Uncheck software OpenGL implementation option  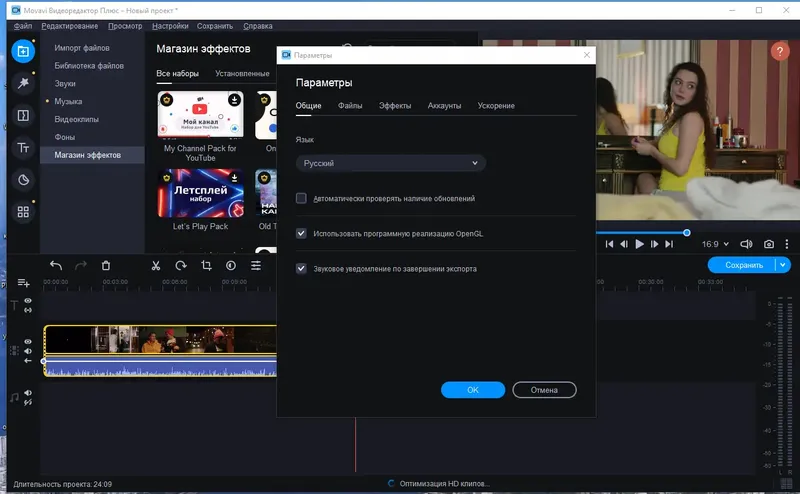tap(301, 233)
